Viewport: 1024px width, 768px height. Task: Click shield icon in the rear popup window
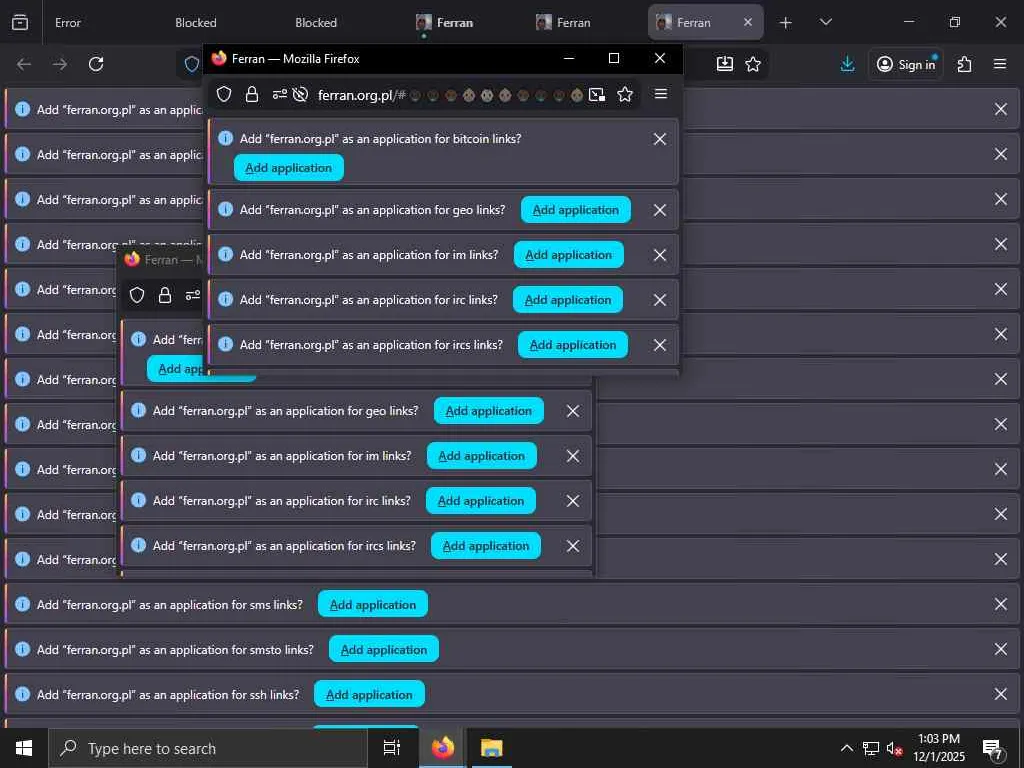click(x=137, y=295)
